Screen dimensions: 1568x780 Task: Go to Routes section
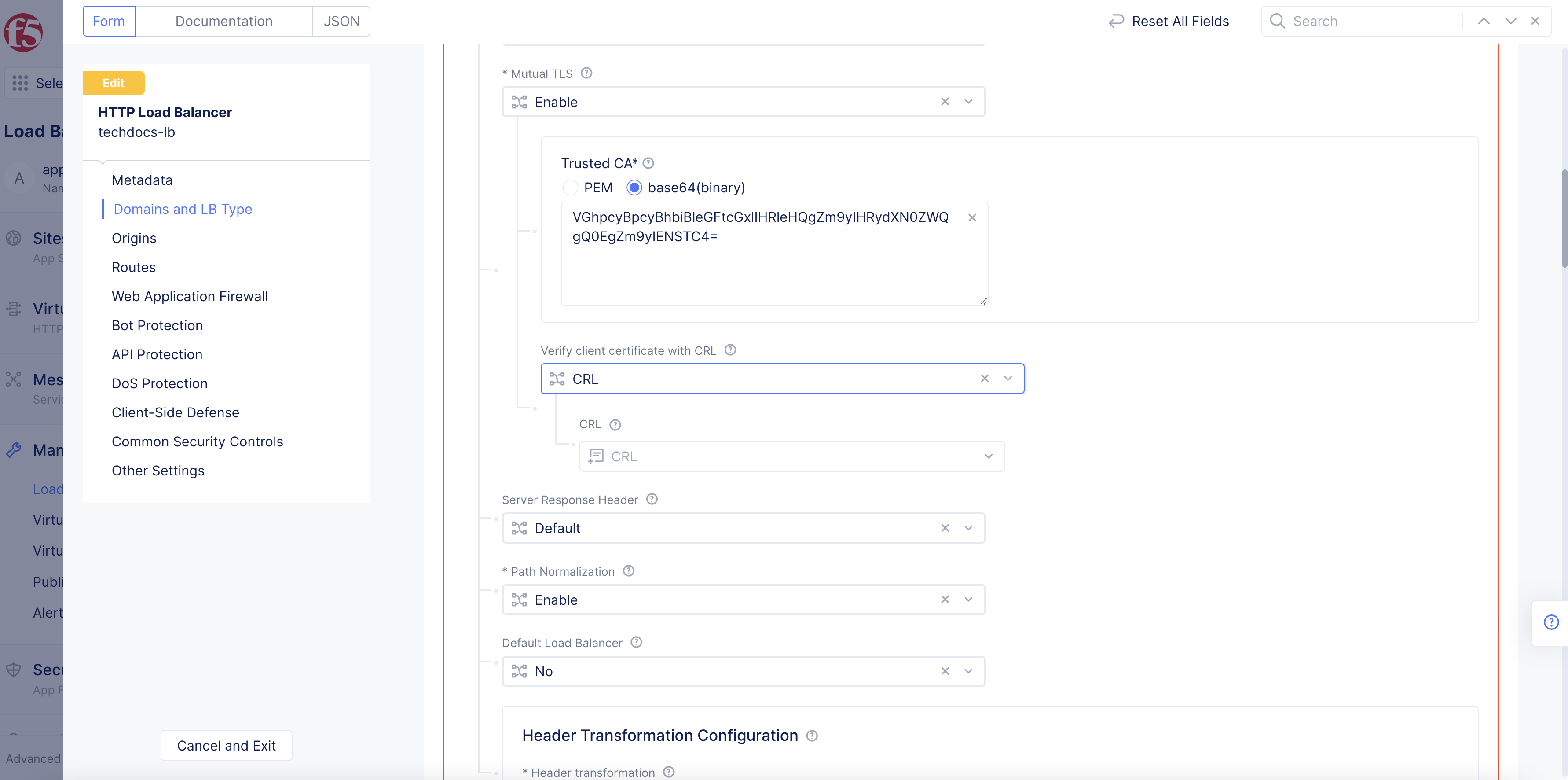coord(133,267)
